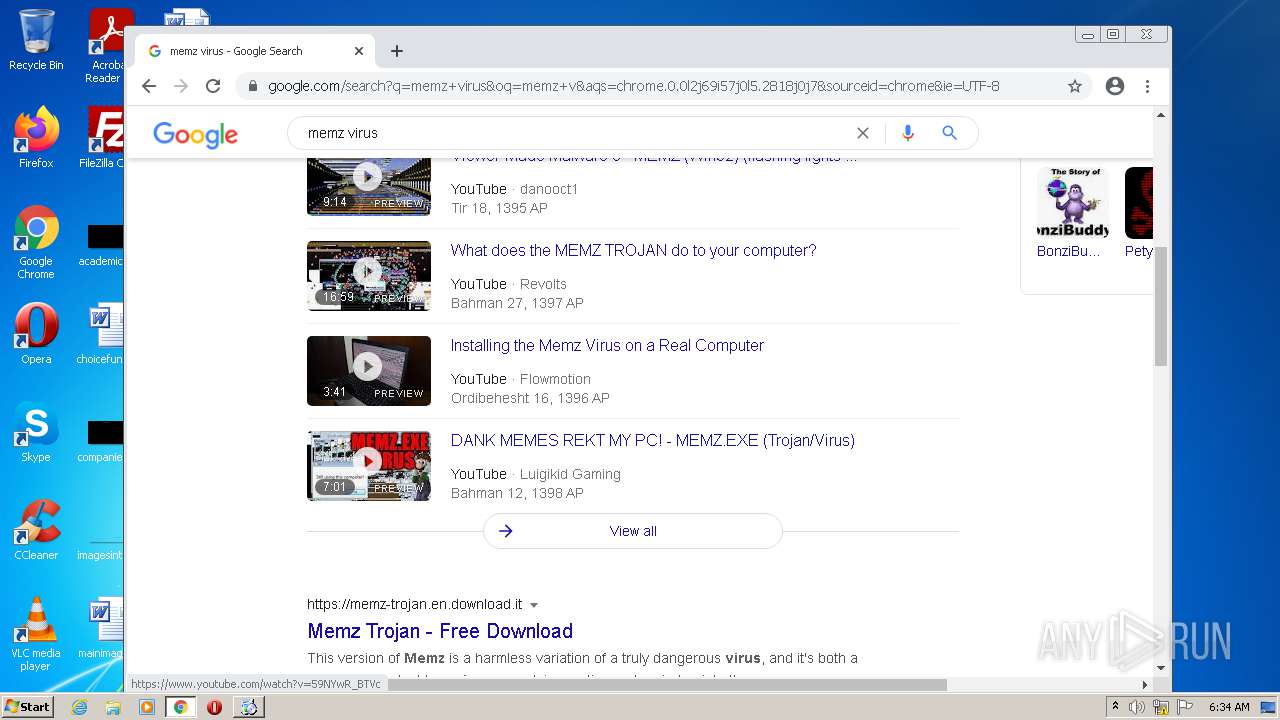Play the 16:59 Revolts video thumbnail

point(369,276)
